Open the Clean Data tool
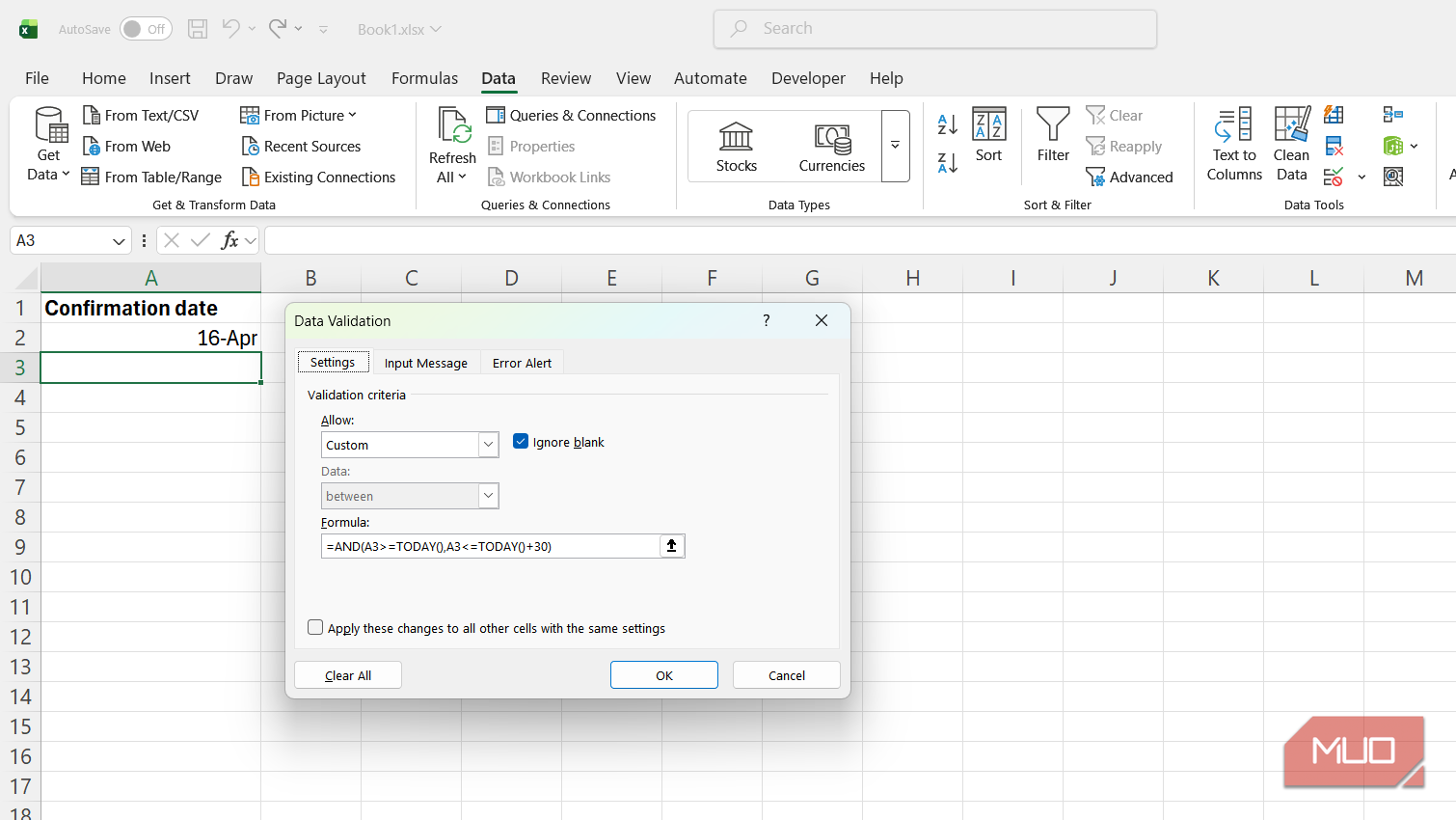1456x820 pixels. (x=1292, y=145)
